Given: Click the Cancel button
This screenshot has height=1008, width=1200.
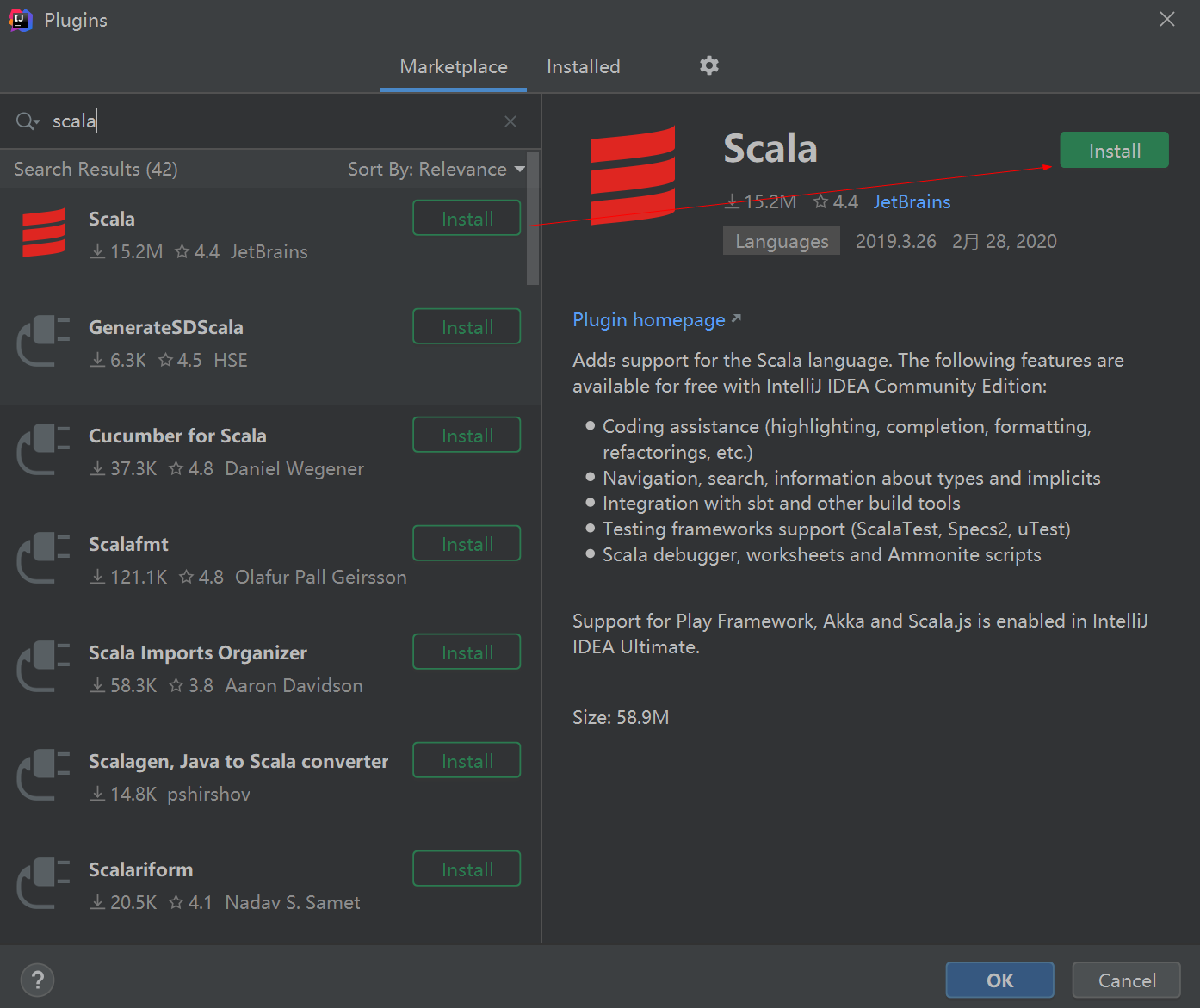Looking at the screenshot, I should [x=1126, y=980].
